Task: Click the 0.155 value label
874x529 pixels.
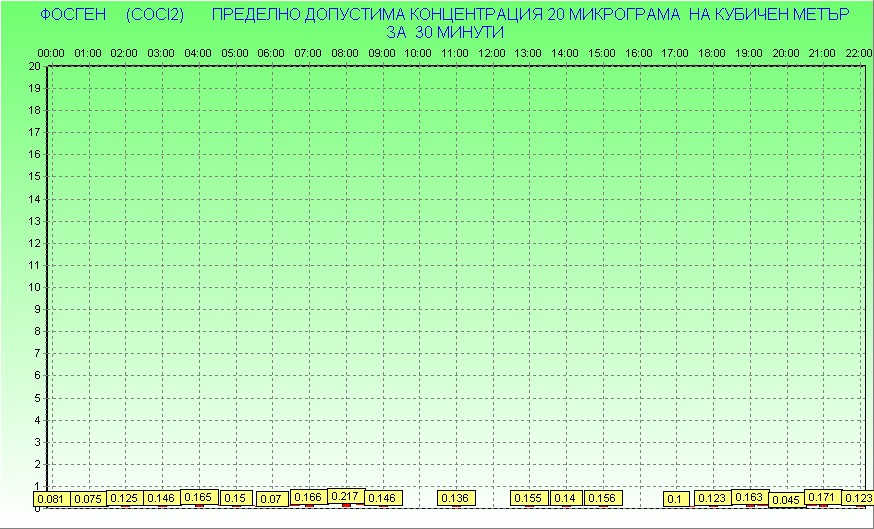Action: pos(529,498)
